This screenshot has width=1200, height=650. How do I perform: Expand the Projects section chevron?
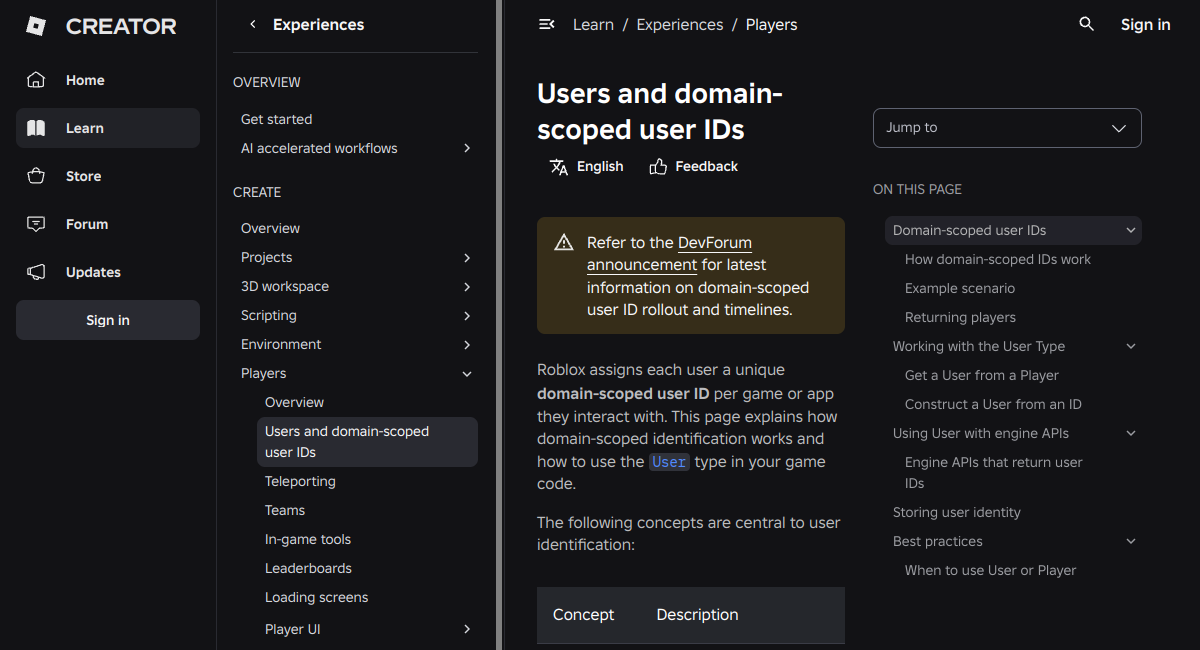467,257
